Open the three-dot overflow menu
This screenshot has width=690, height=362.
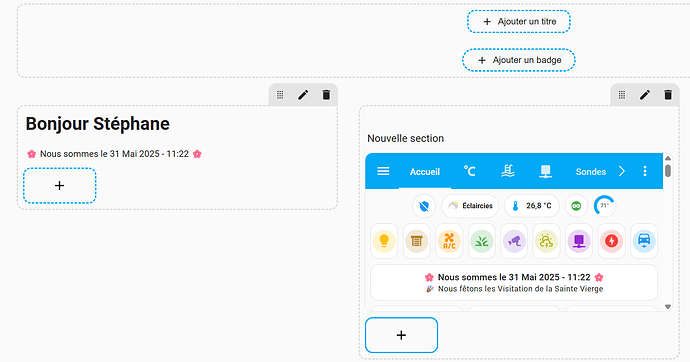pos(645,171)
